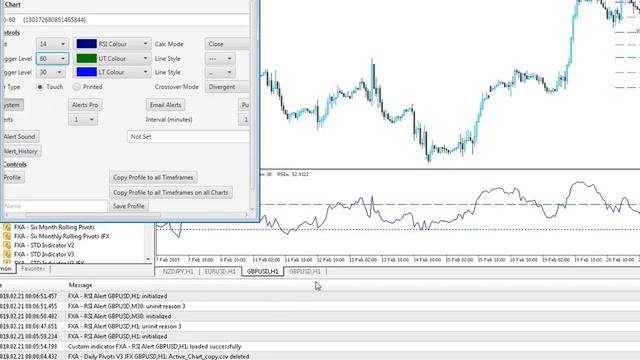Select the Touch radio button
The width and height of the screenshot is (640, 360).
click(40, 87)
